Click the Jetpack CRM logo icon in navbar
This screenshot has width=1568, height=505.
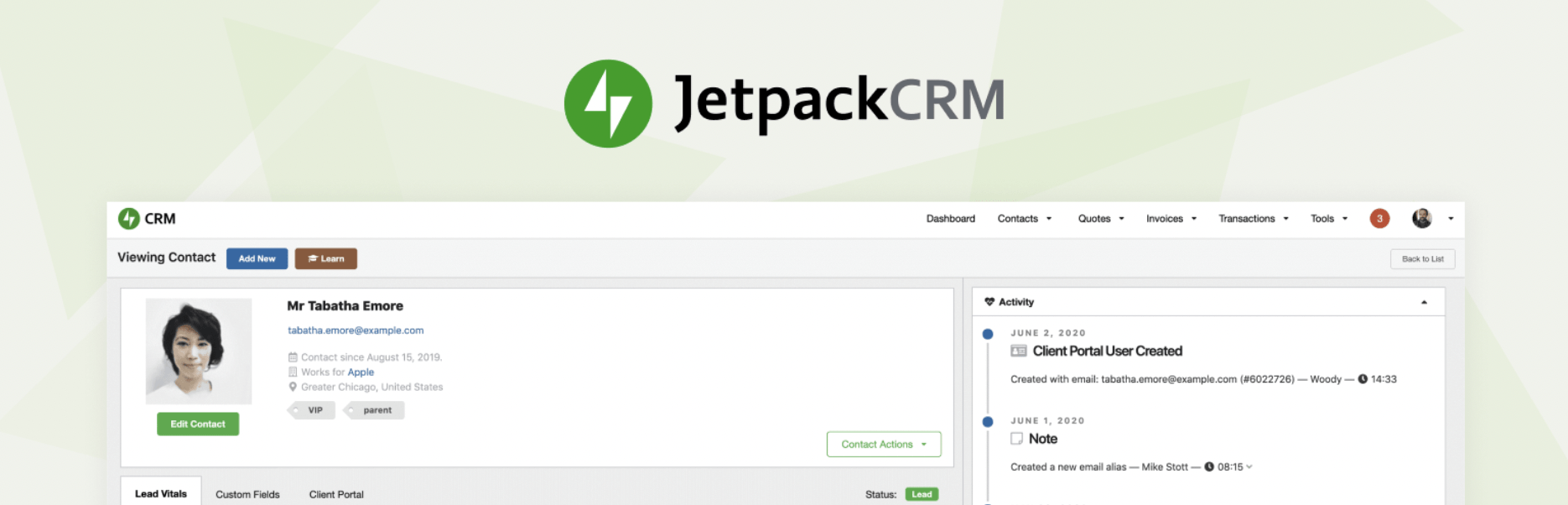[128, 219]
